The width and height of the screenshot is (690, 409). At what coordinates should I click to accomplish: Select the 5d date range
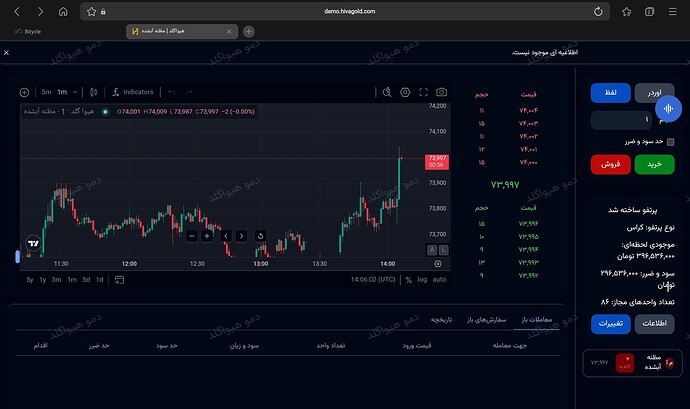tap(86, 280)
